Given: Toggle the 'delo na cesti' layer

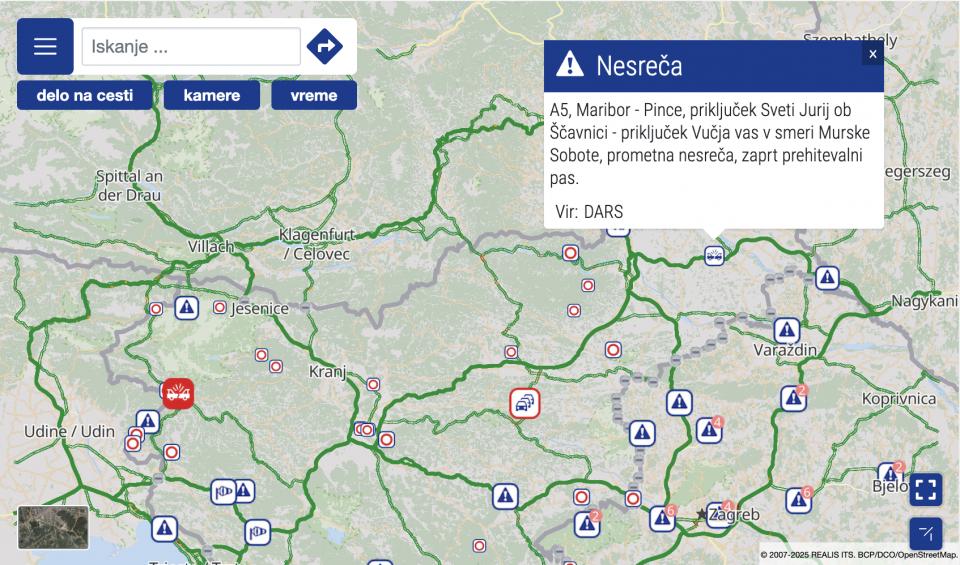Looking at the screenshot, I should click(84, 96).
